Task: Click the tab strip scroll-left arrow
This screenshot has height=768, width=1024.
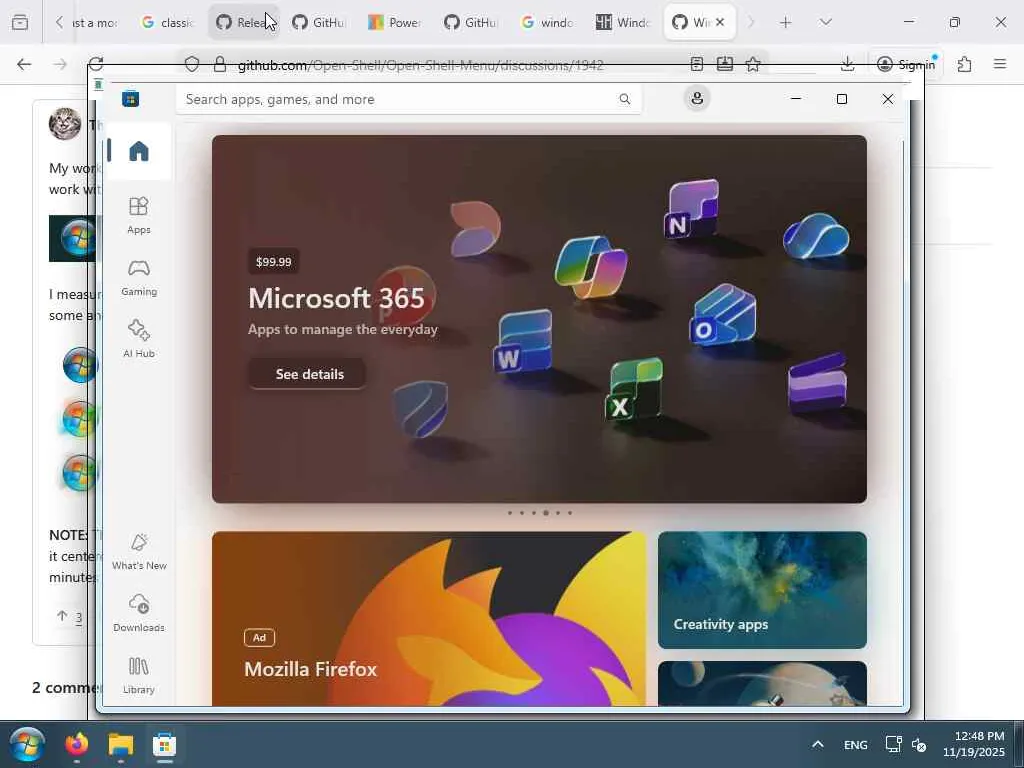Action: point(59,22)
